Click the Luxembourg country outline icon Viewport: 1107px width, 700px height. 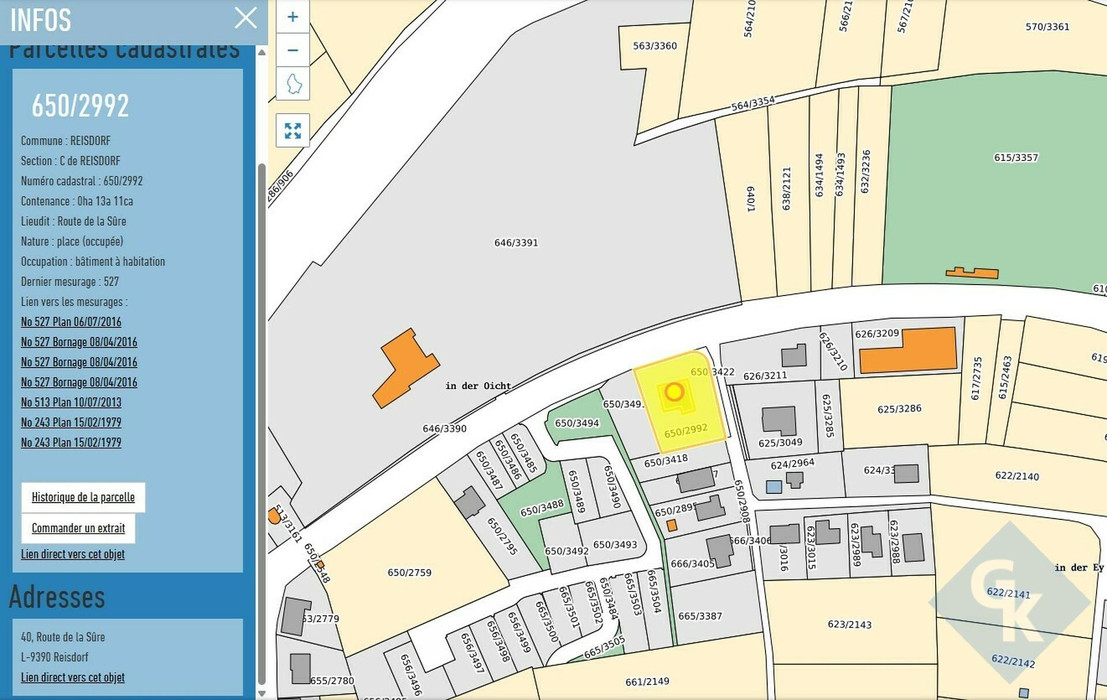(x=292, y=84)
